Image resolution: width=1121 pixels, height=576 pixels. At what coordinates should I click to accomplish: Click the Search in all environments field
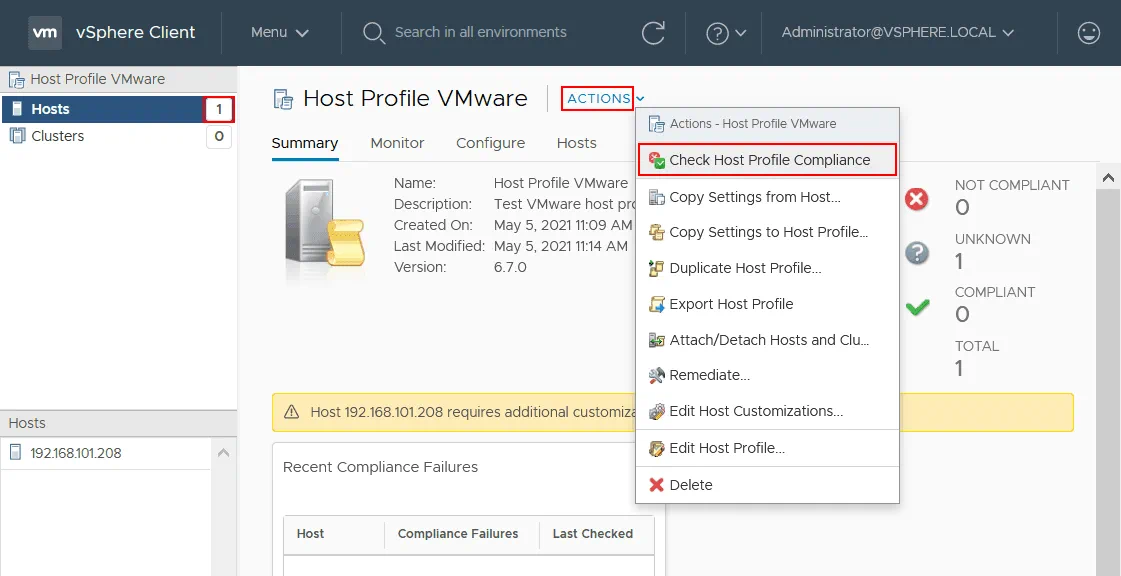480,33
